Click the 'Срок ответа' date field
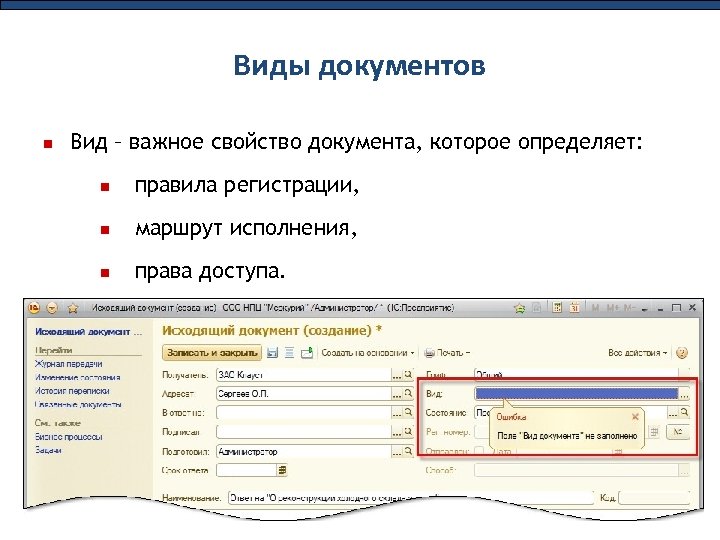The height and width of the screenshot is (540, 720). point(246,470)
